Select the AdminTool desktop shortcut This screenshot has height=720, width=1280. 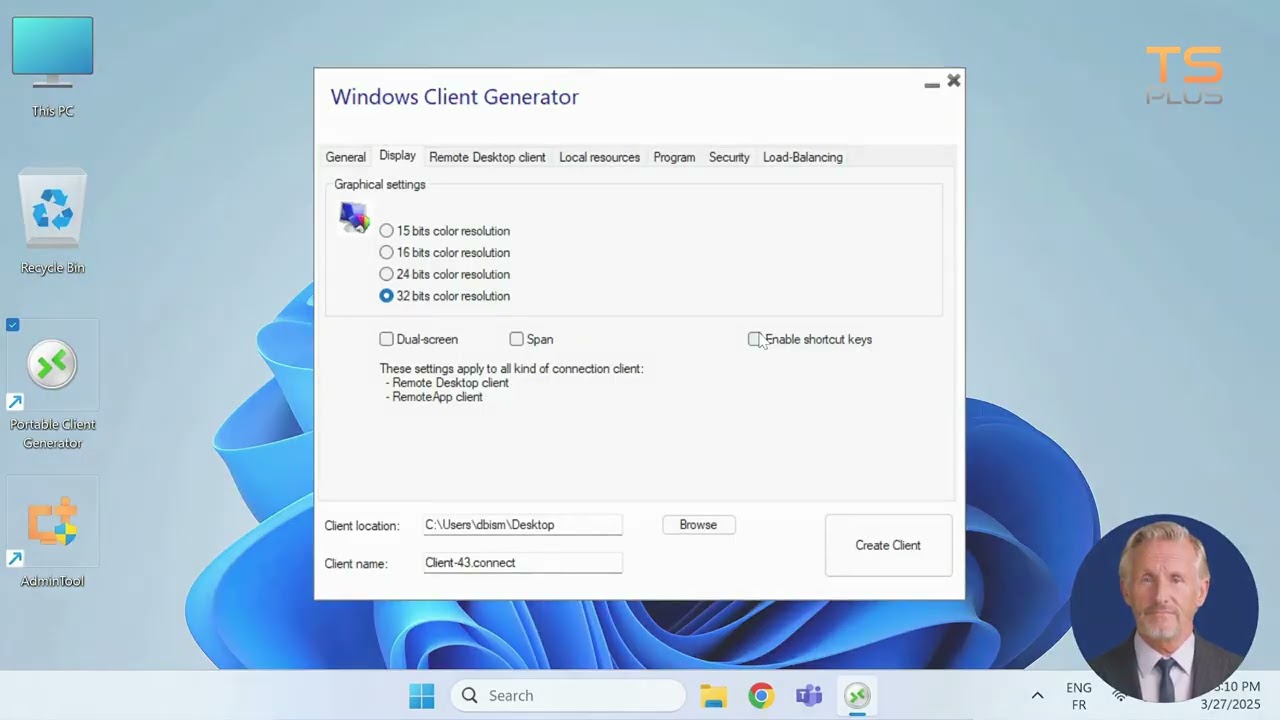click(x=52, y=534)
